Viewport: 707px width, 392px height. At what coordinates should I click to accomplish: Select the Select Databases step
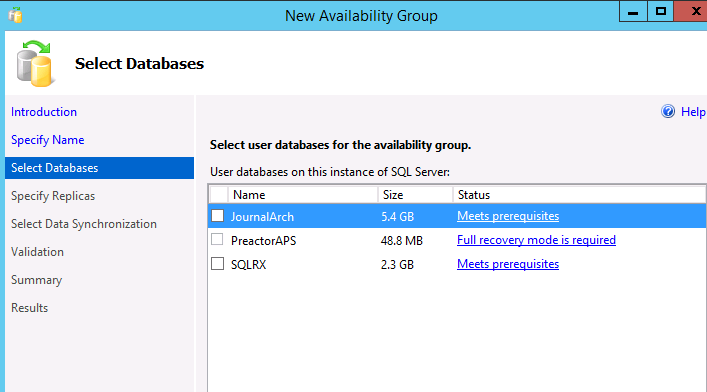[99, 168]
